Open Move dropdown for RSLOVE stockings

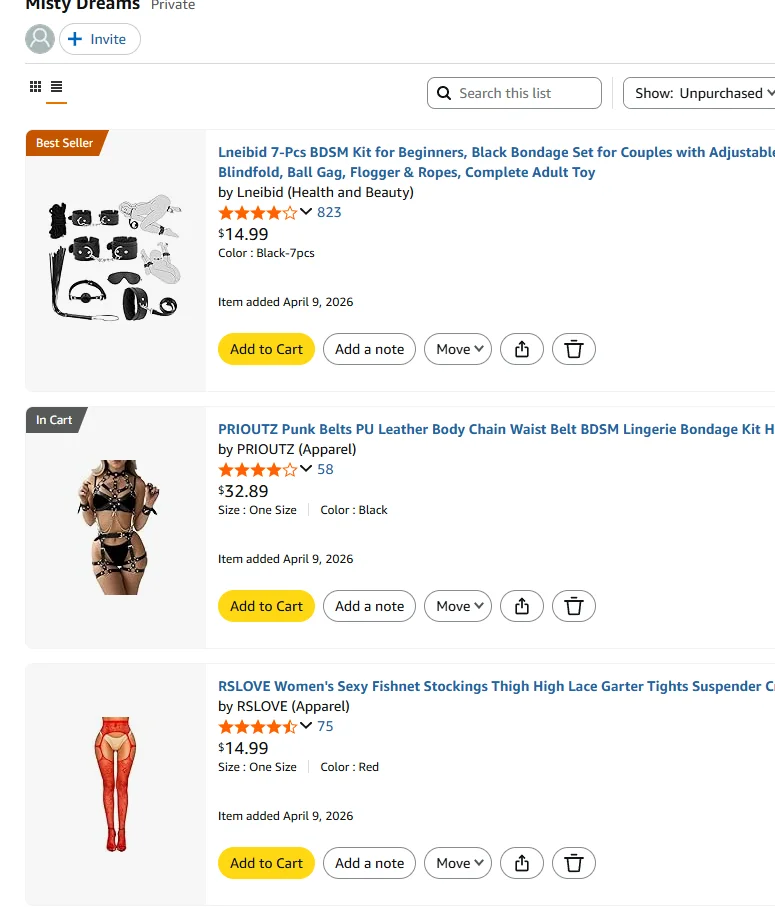[458, 863]
